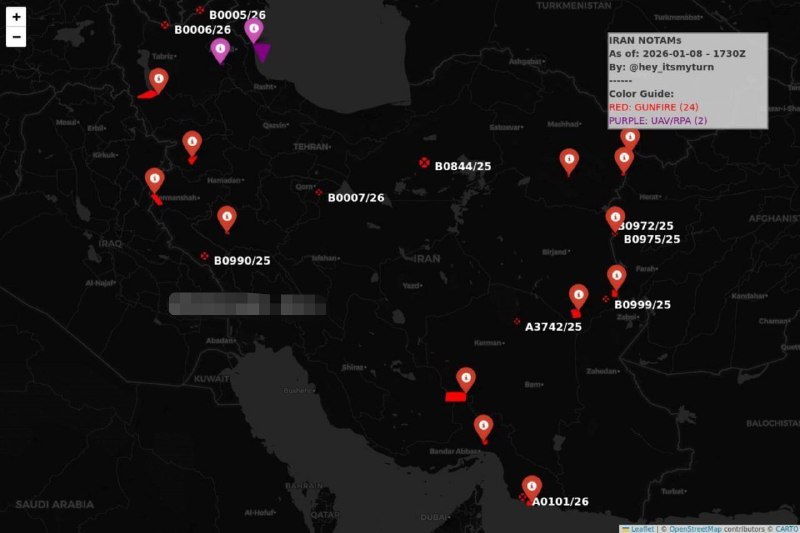Click the TEHRAN city label
Image resolution: width=800 pixels, height=533 pixels.
click(312, 147)
